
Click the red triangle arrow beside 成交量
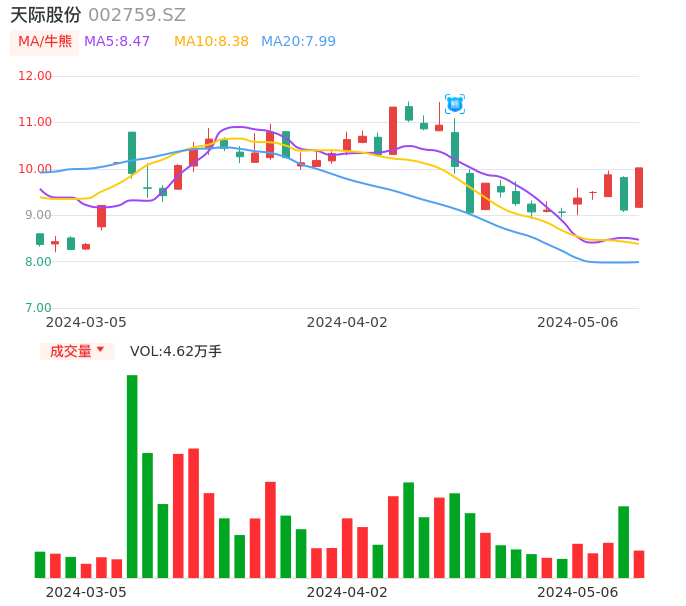101,349
